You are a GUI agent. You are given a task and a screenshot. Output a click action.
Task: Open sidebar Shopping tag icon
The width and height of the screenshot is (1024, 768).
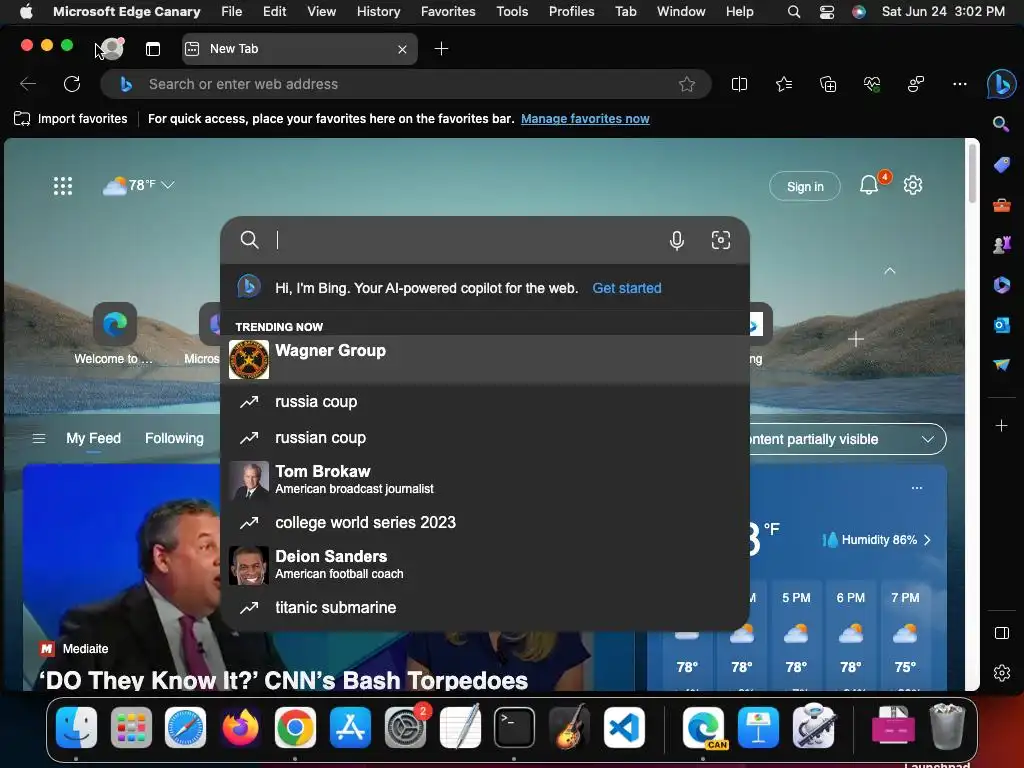pyautogui.click(x=1001, y=165)
